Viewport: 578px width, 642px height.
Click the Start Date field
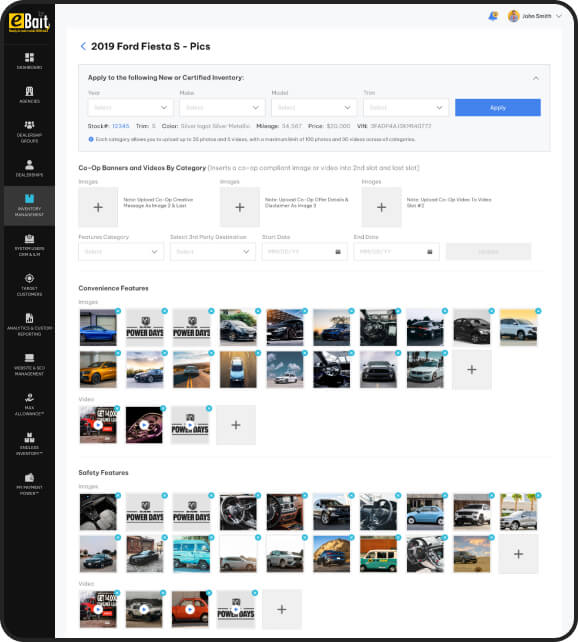click(305, 251)
